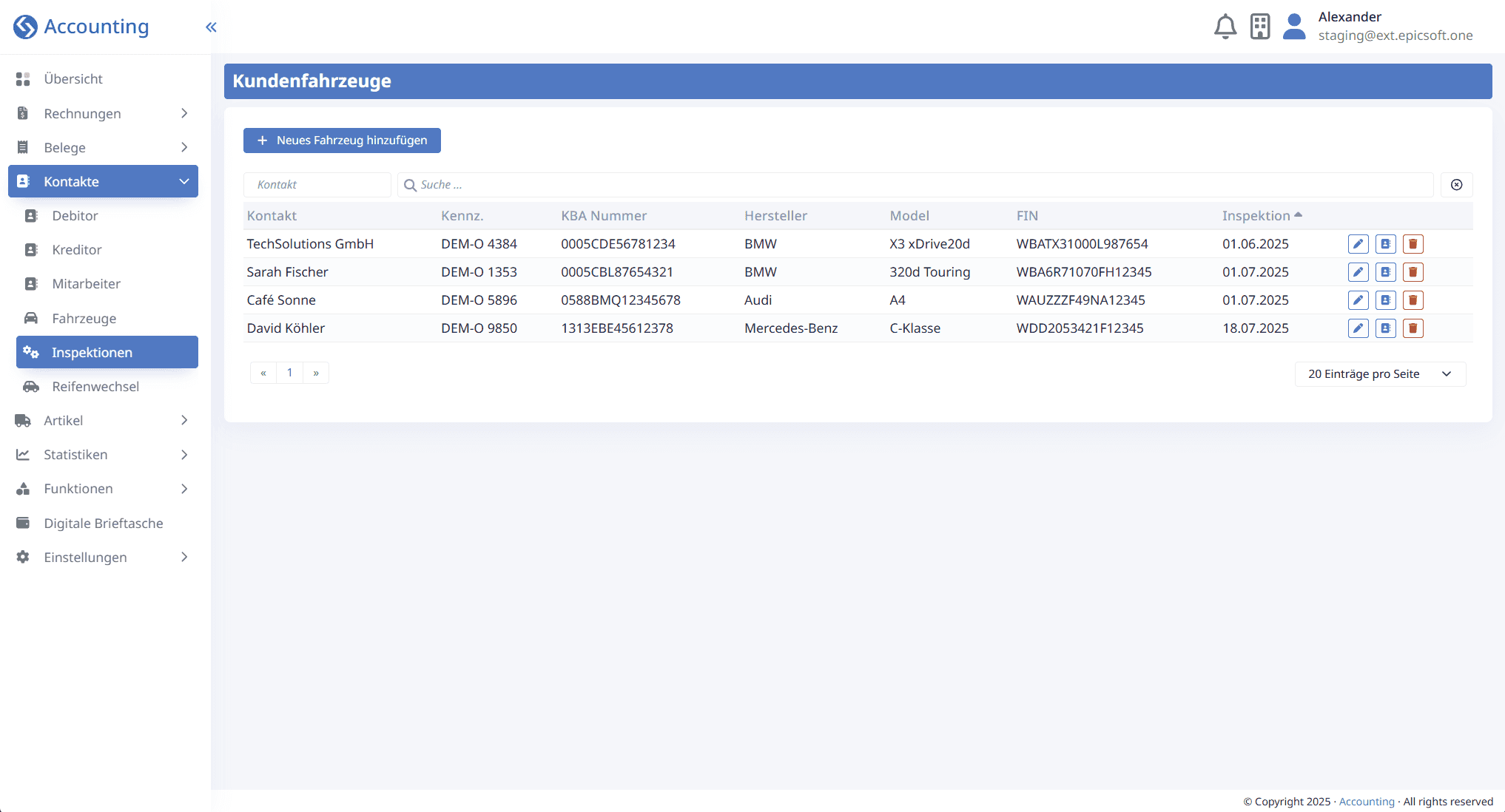Click the Accounting link in the footer
This screenshot has width=1505, height=812.
pos(1367,802)
